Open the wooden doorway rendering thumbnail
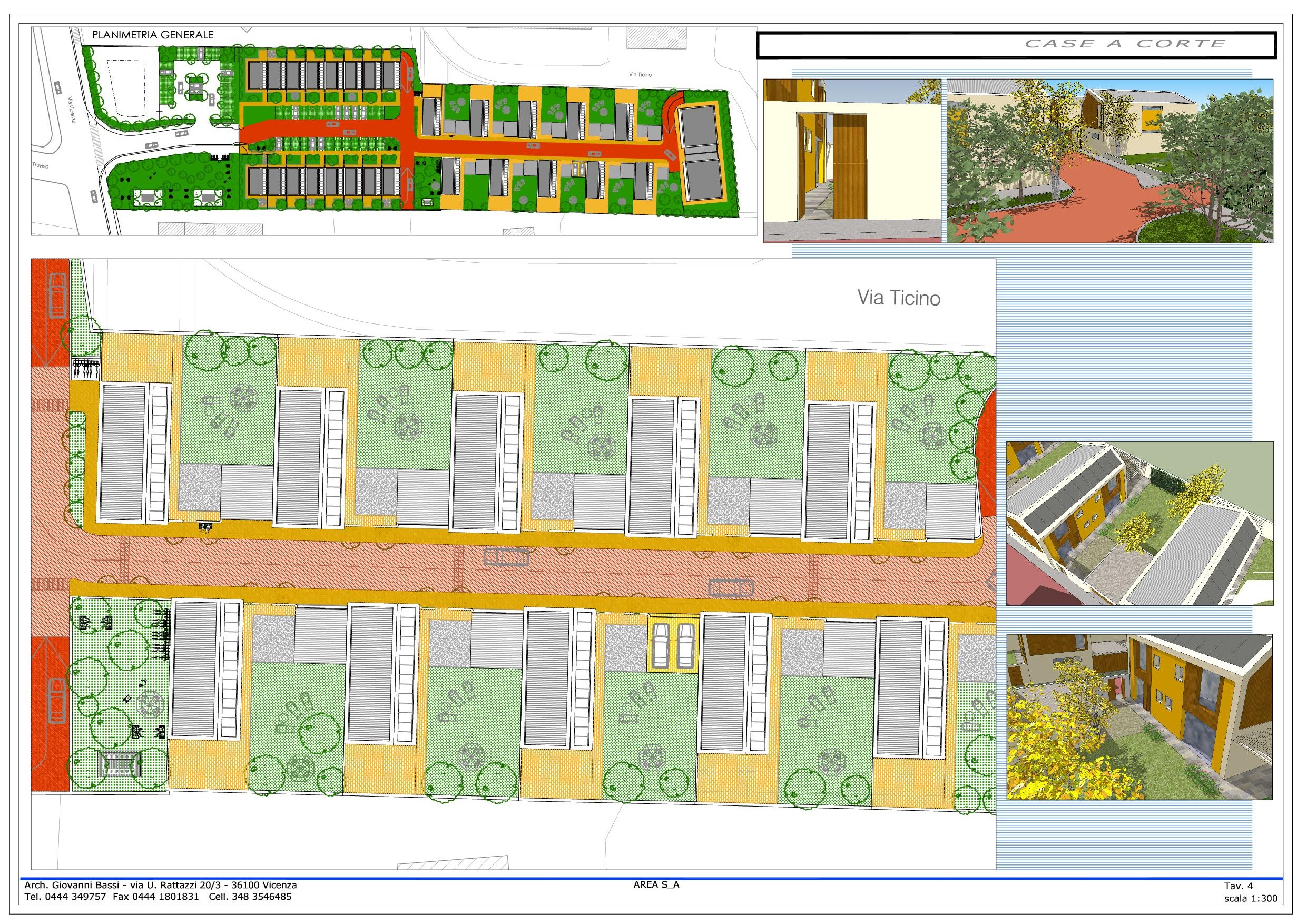The height and width of the screenshot is (924, 1307). tap(852, 161)
